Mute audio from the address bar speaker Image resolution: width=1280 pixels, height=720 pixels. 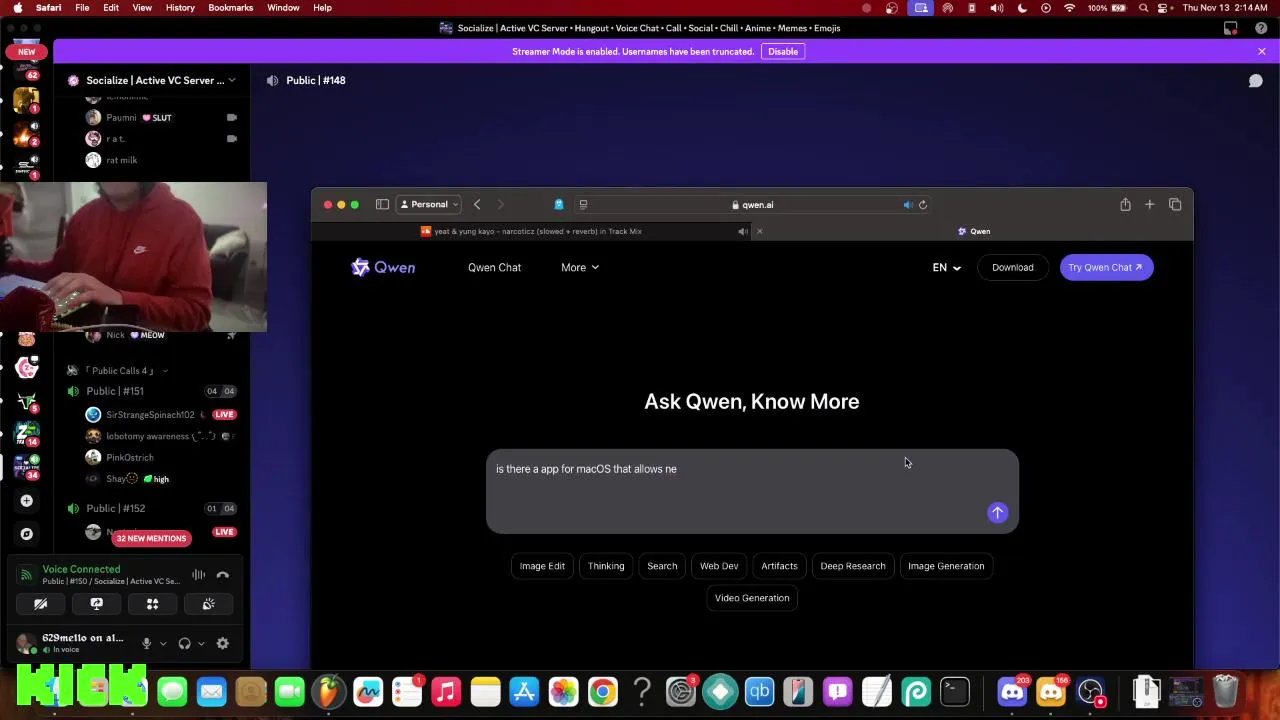(x=908, y=204)
